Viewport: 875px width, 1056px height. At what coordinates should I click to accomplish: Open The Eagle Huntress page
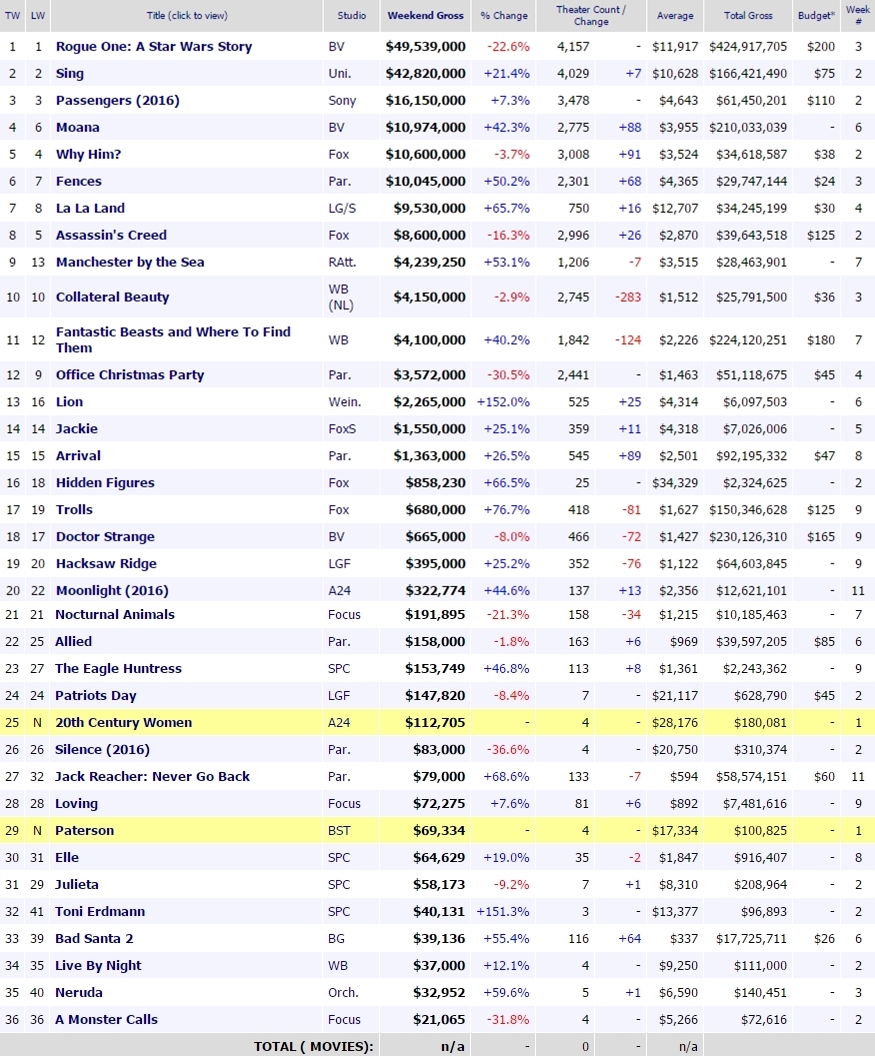[x=119, y=668]
